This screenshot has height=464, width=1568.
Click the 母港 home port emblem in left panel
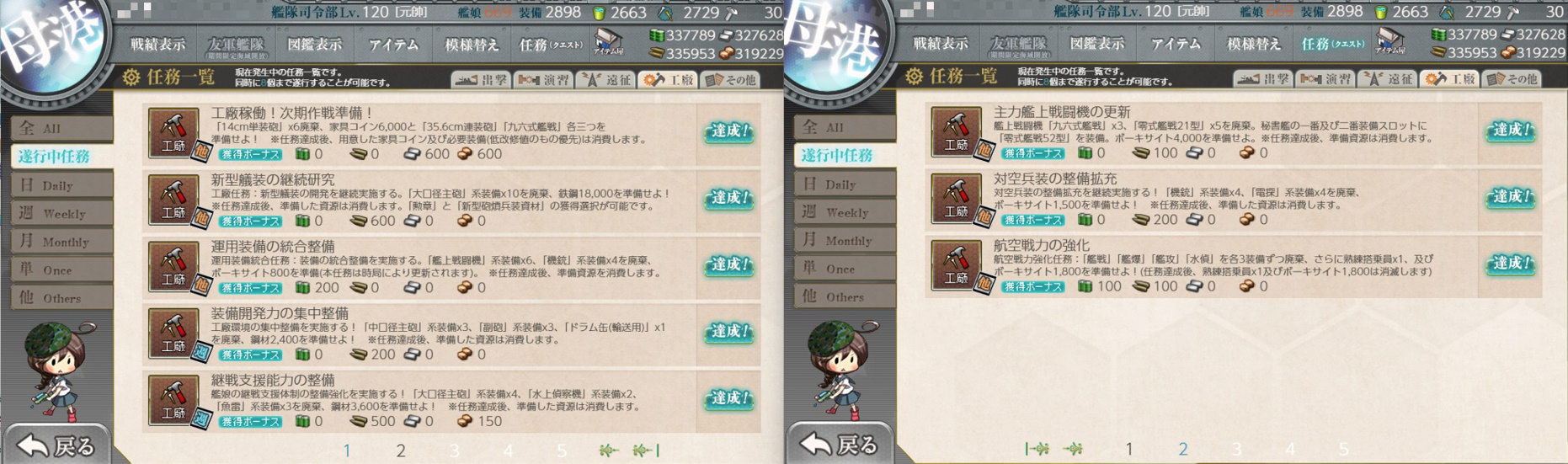tap(52, 42)
